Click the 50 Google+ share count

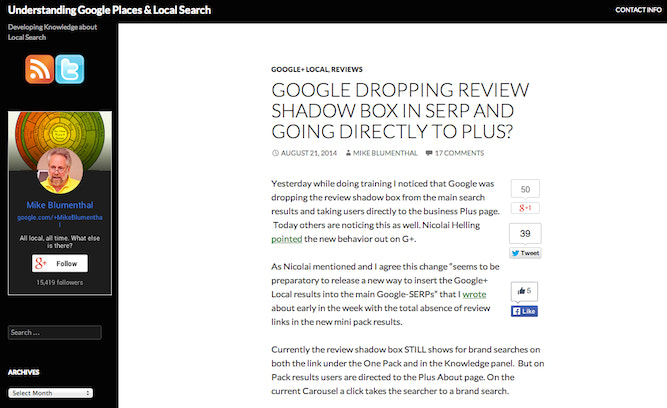point(525,189)
